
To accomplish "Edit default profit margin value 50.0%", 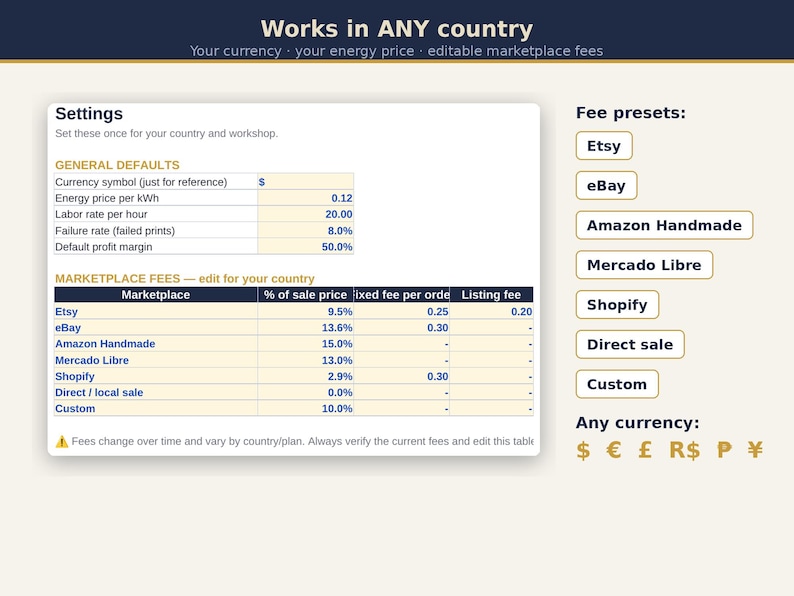I will (305, 247).
